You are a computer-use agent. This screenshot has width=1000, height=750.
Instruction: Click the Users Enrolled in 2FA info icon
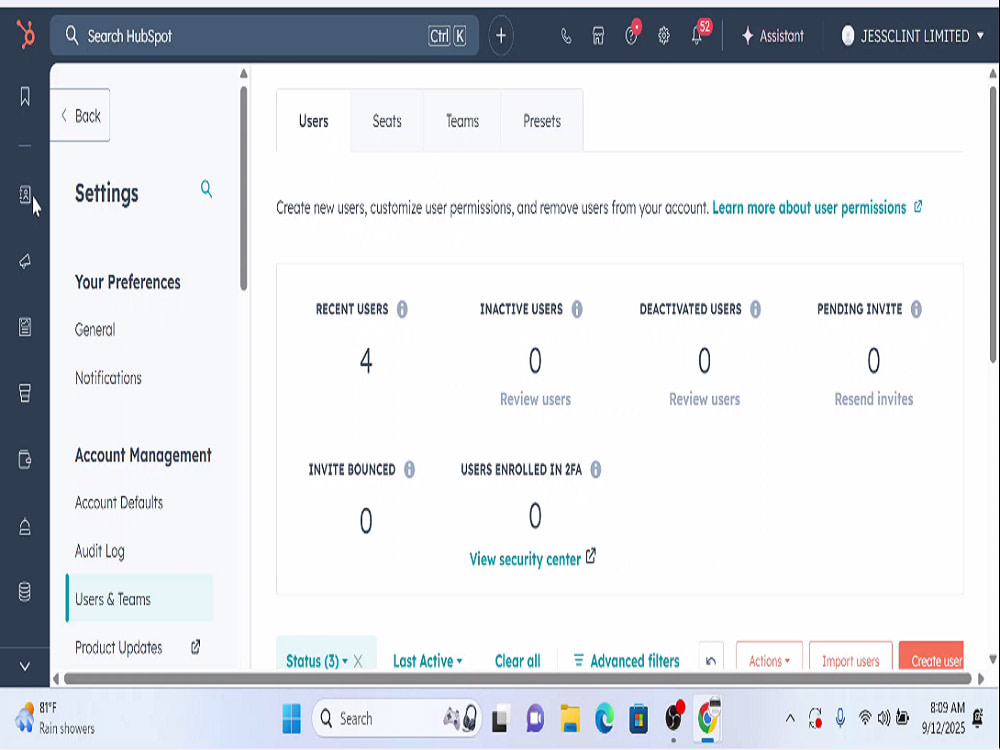point(596,470)
